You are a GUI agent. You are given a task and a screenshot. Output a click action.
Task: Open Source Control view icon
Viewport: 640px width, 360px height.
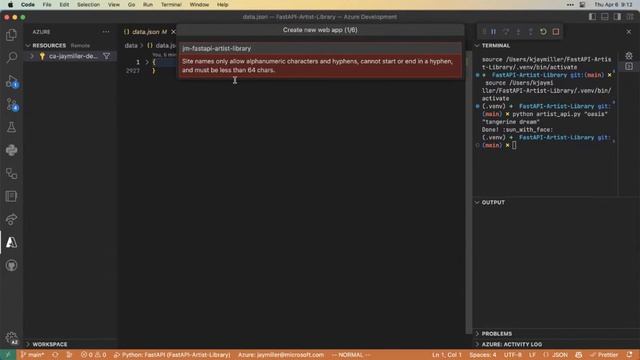click(x=11, y=104)
